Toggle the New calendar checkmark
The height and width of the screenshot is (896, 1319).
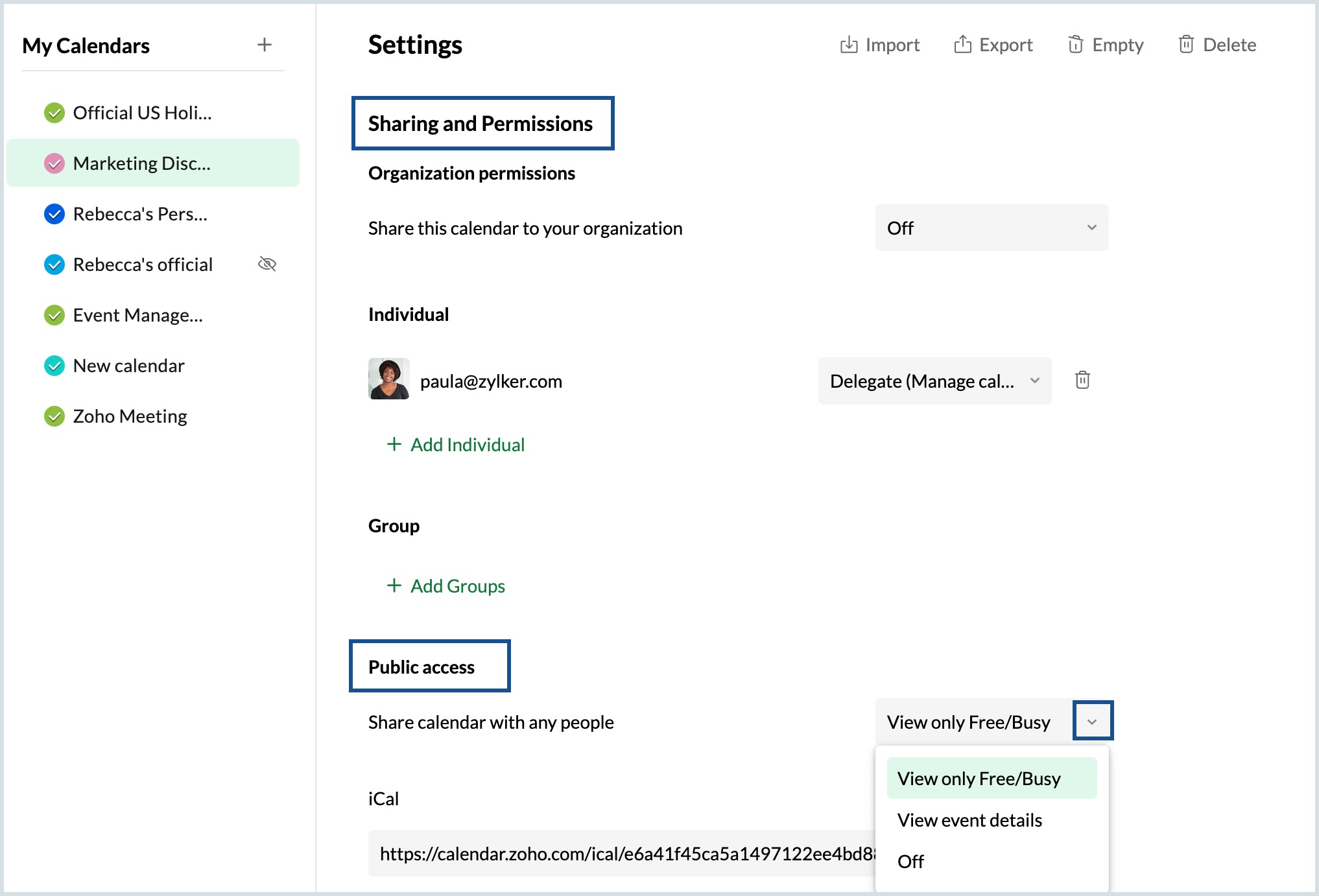click(x=54, y=366)
